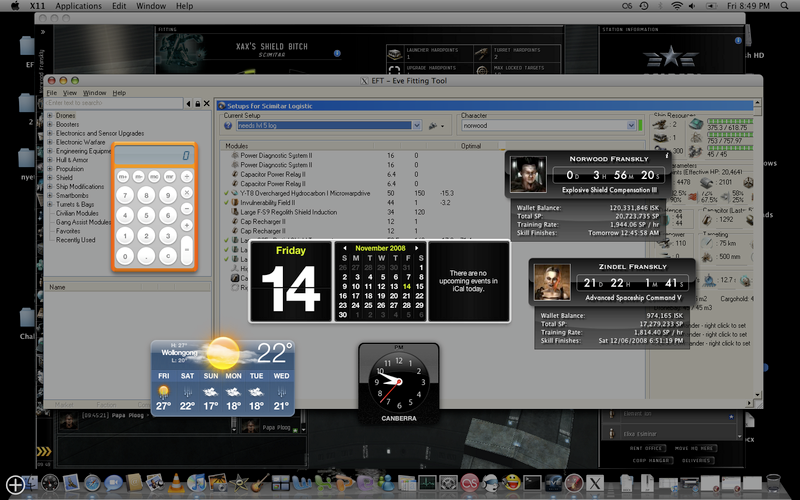Select Civilian Modules tree item

77,213
